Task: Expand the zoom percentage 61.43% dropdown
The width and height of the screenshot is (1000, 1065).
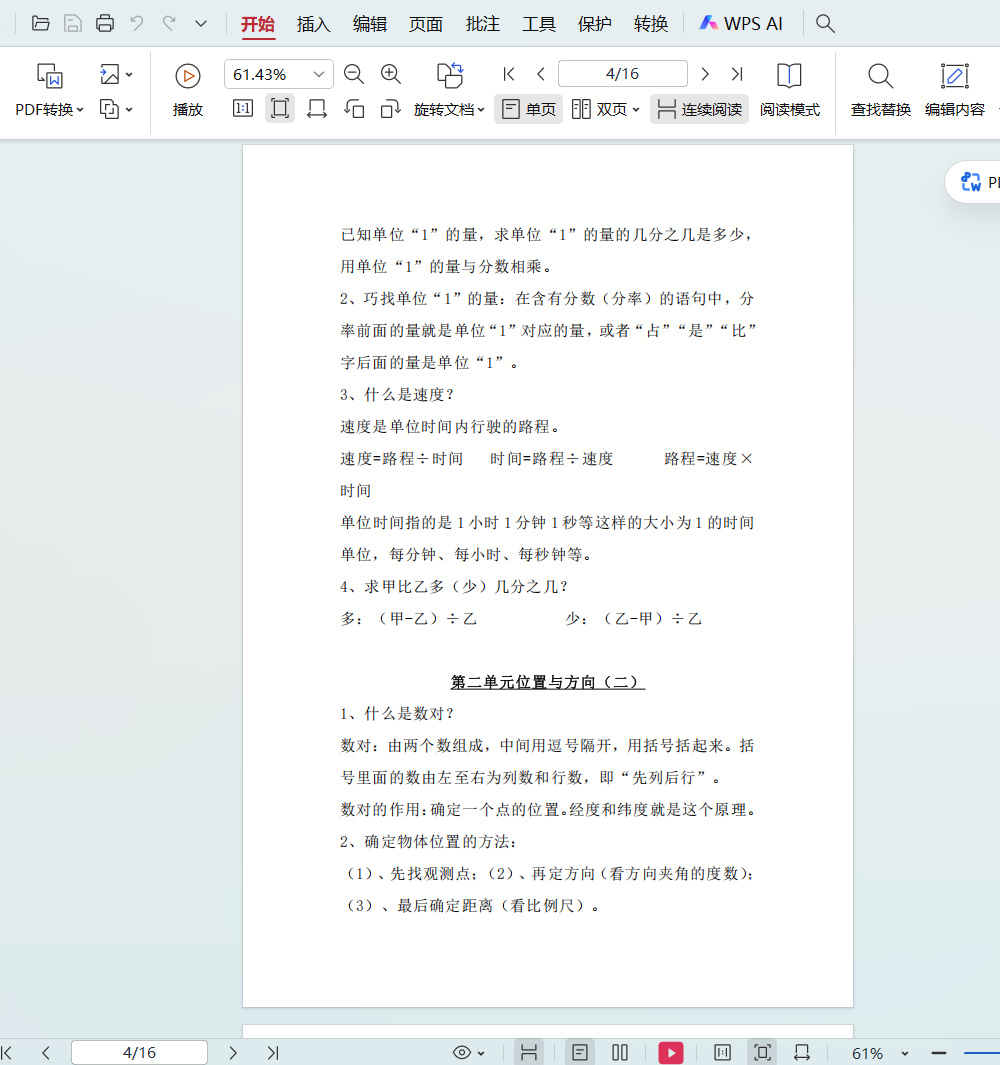Action: 320,74
